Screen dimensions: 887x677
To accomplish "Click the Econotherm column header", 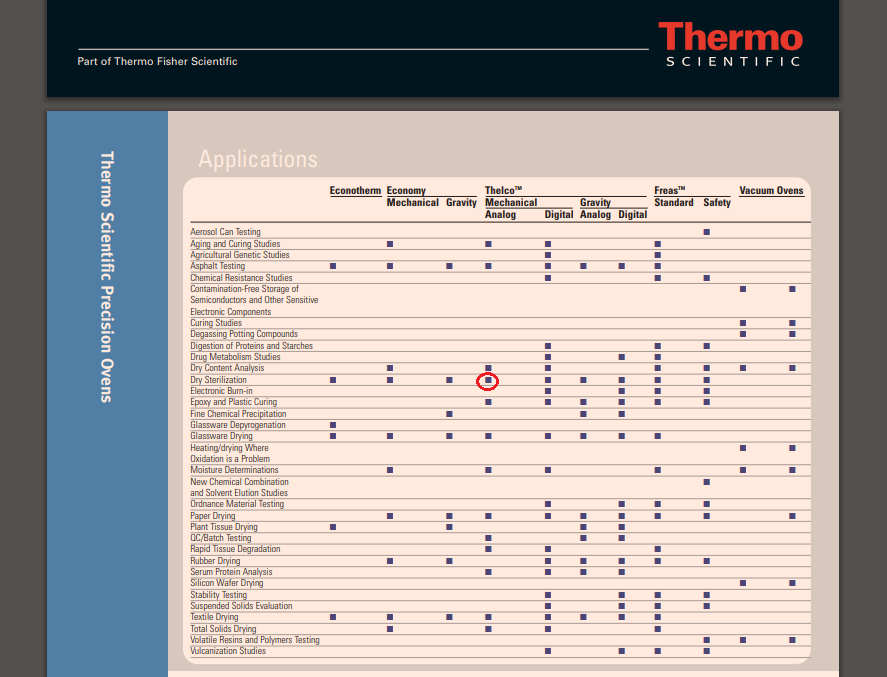I will (355, 190).
